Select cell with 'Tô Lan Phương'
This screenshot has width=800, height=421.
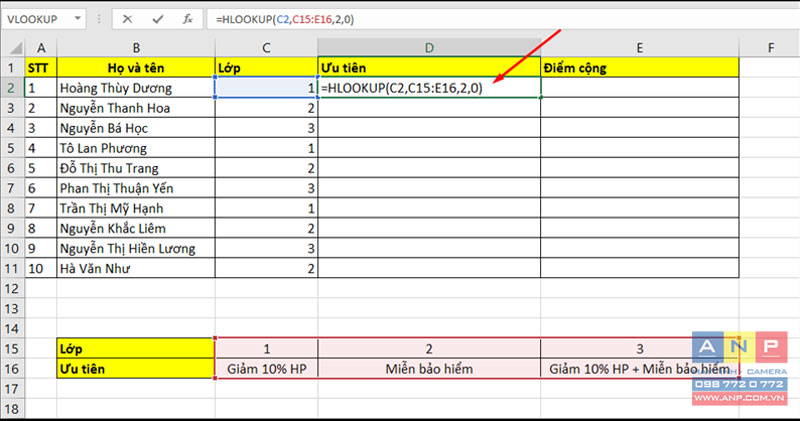136,148
